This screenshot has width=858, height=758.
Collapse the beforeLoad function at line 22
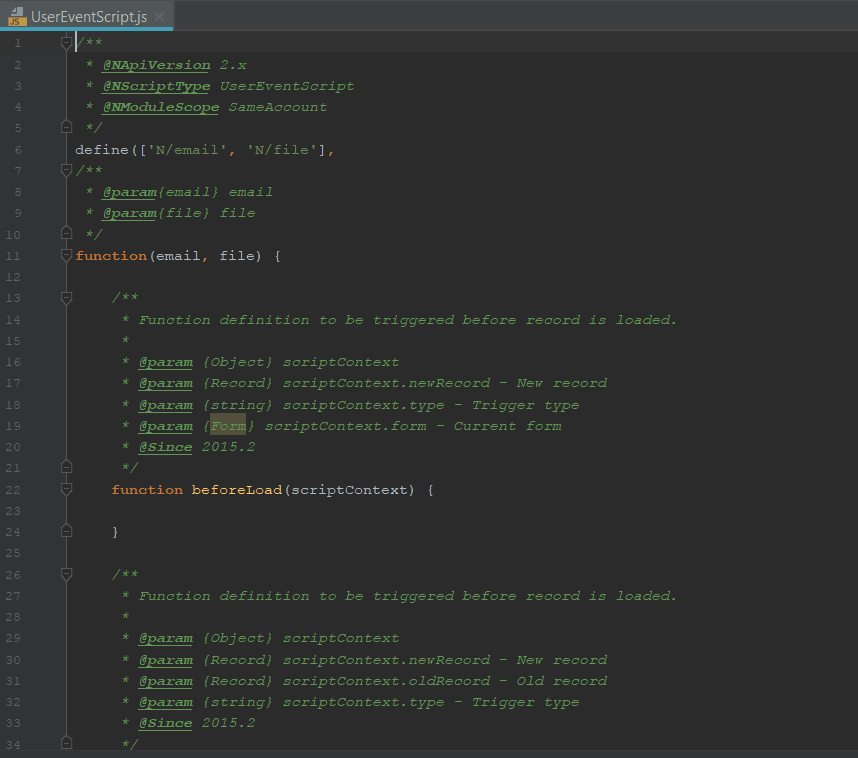[x=66, y=489]
